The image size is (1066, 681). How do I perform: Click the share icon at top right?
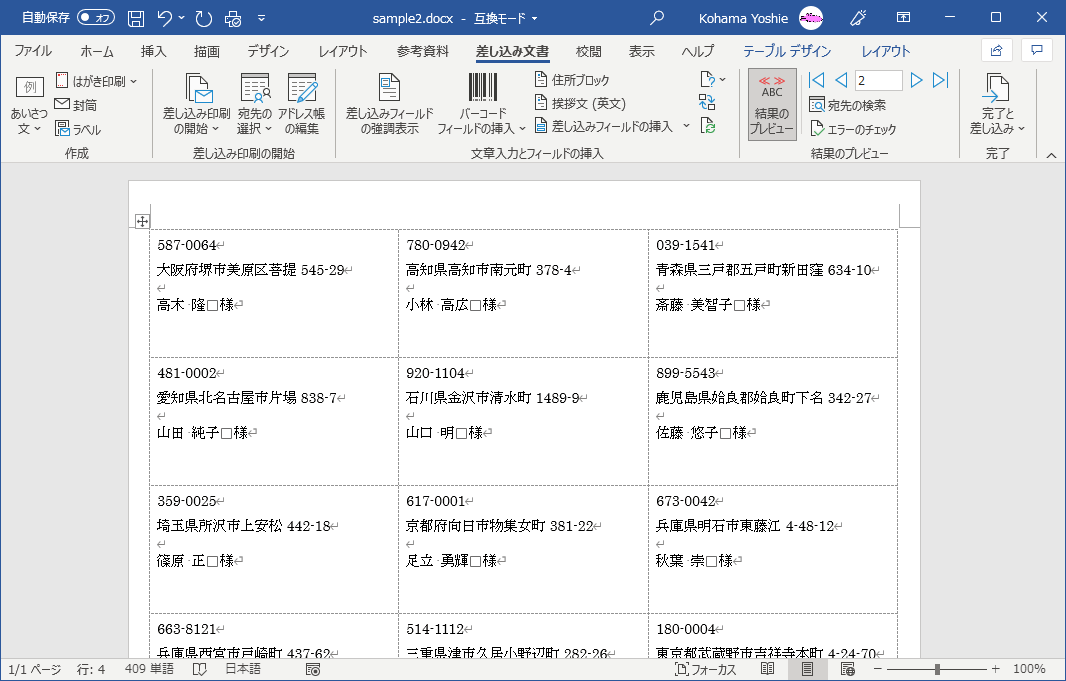[x=997, y=50]
